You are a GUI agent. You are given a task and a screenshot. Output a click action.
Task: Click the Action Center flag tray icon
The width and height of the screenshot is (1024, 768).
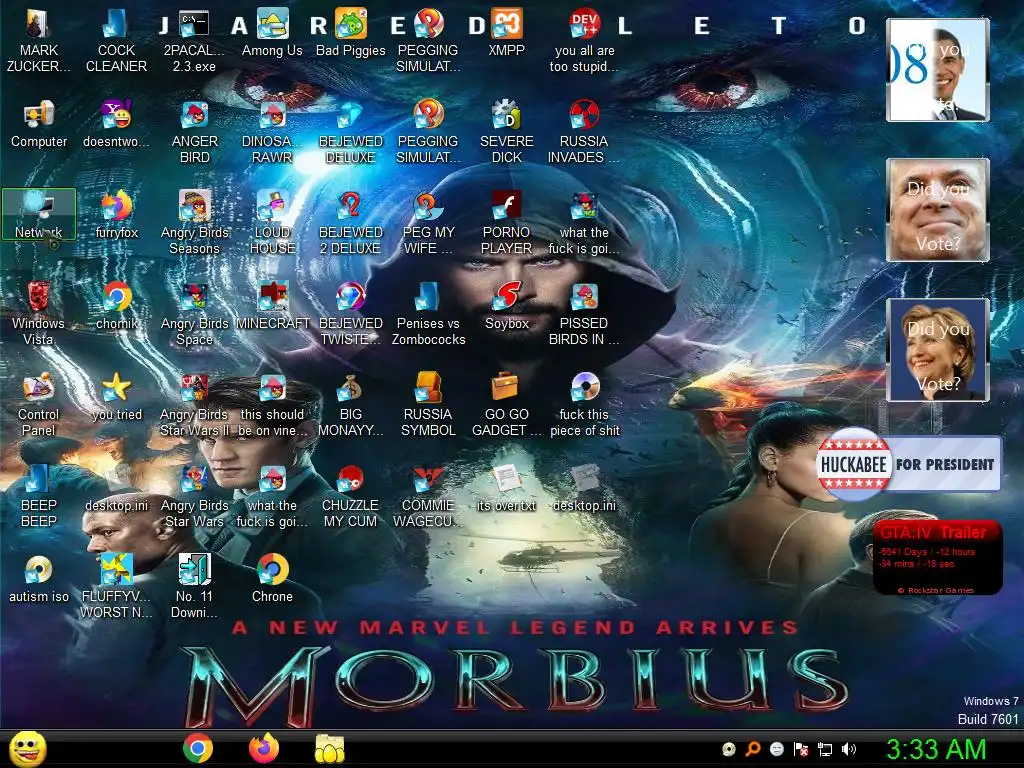point(801,749)
